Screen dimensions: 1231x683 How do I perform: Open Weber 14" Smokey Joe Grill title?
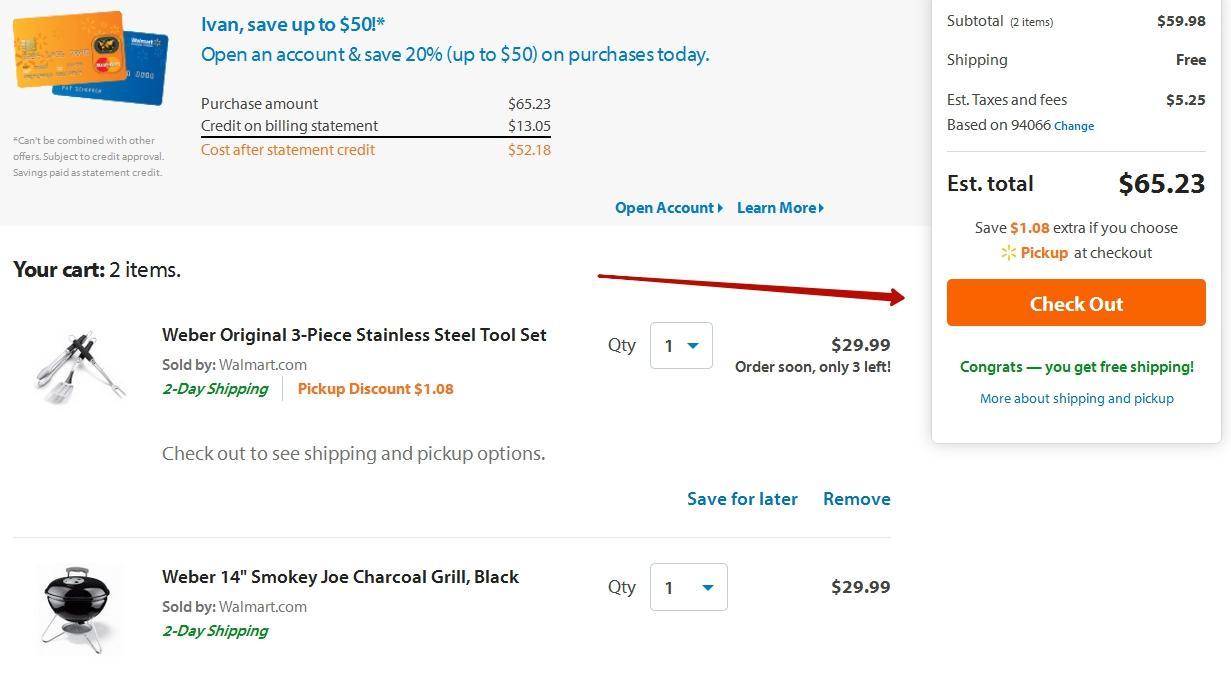click(340, 577)
